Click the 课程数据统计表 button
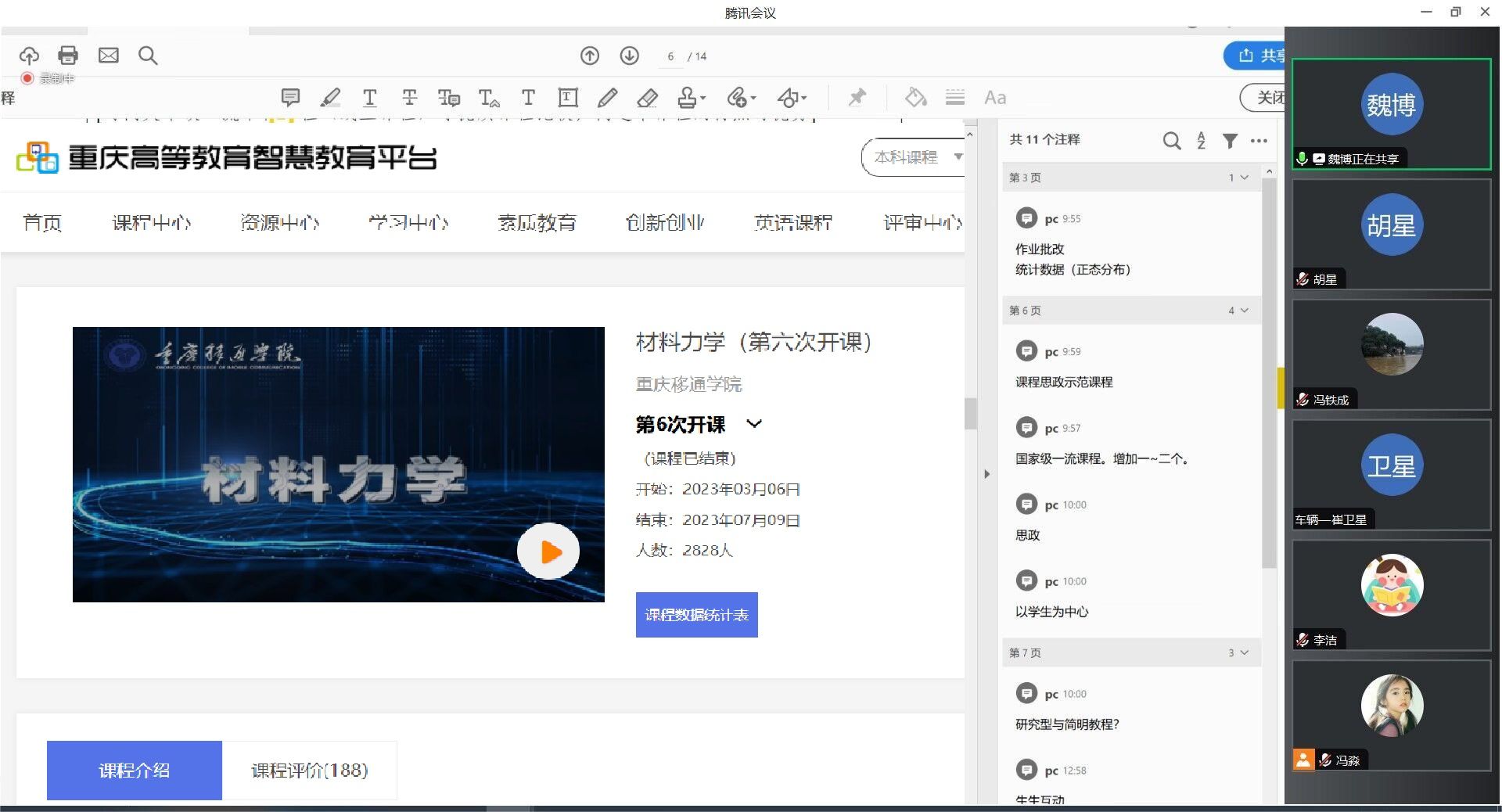Screen dimensions: 1502x812 click(x=696, y=615)
